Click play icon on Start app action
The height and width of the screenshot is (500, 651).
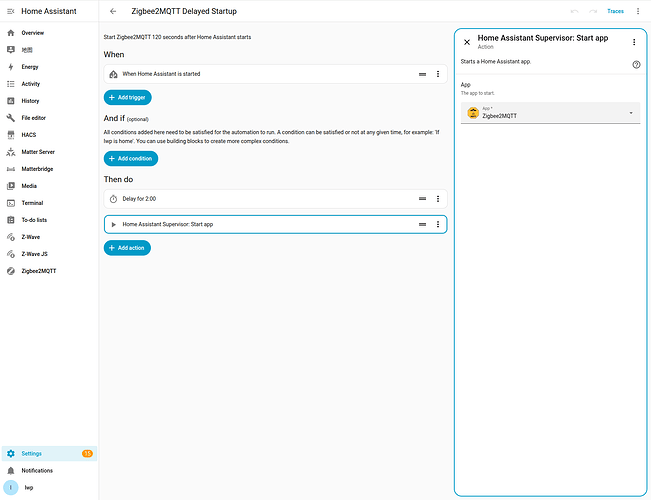pos(113,224)
